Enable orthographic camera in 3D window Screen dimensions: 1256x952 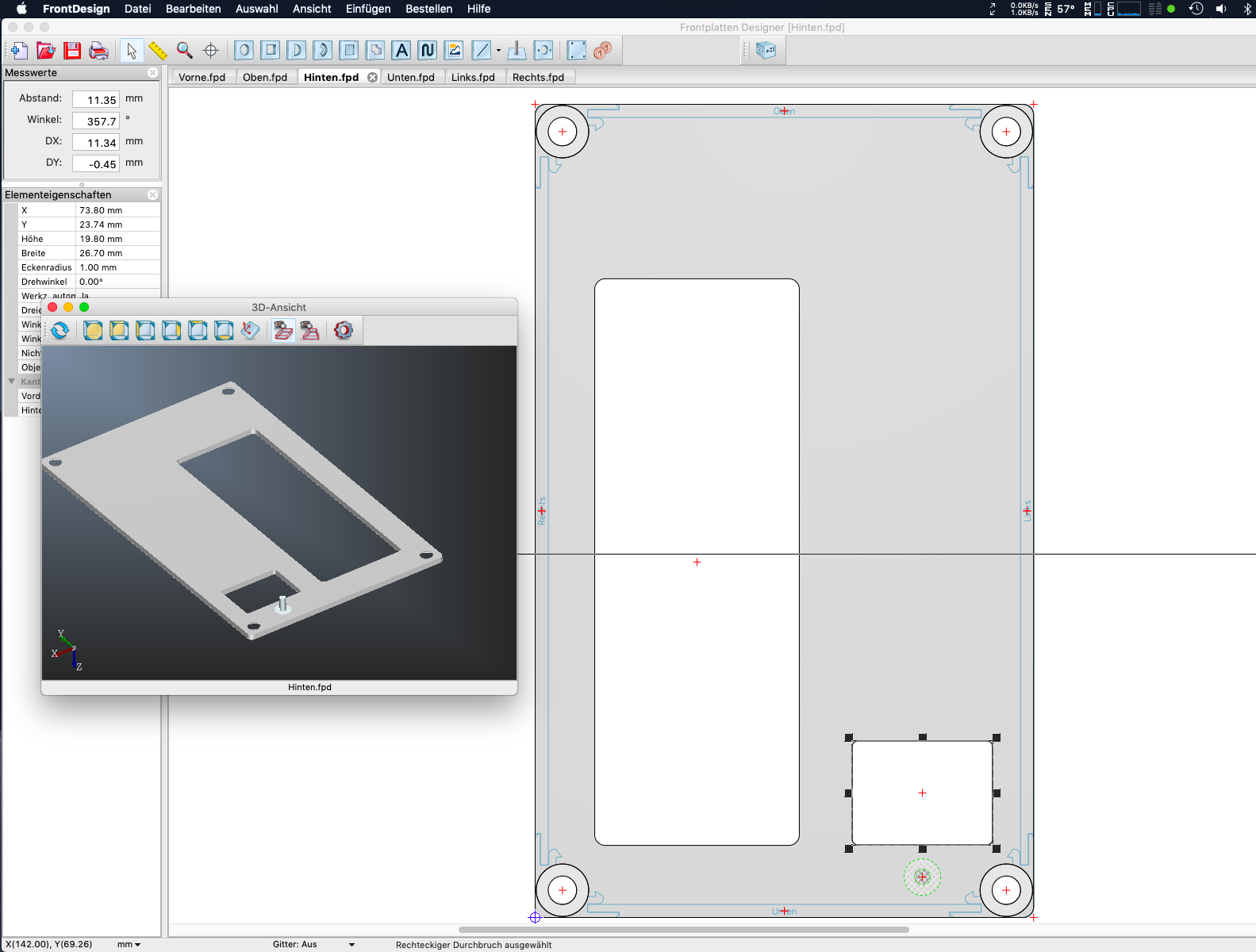coord(283,330)
